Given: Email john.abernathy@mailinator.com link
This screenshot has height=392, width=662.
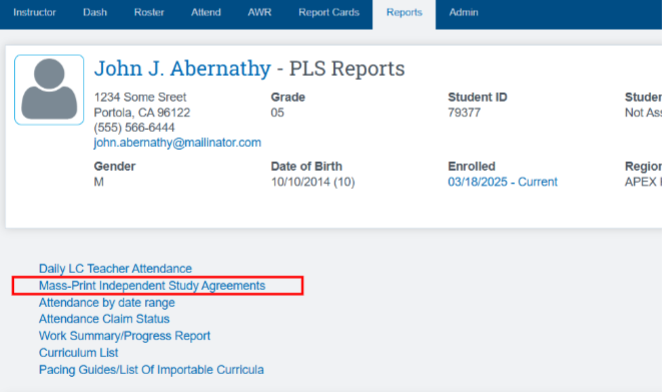Looking at the screenshot, I should 177,143.
